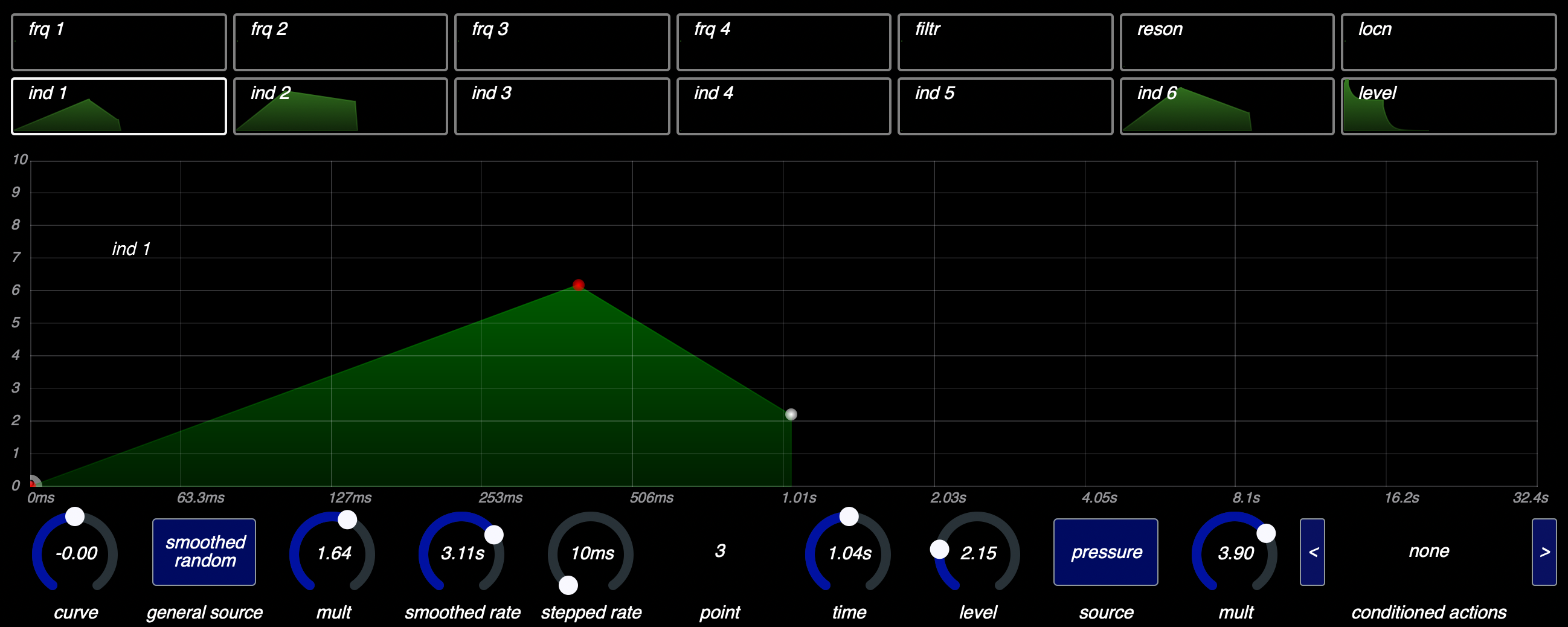Click the point number value 3
The image size is (1568, 627).
click(x=719, y=551)
